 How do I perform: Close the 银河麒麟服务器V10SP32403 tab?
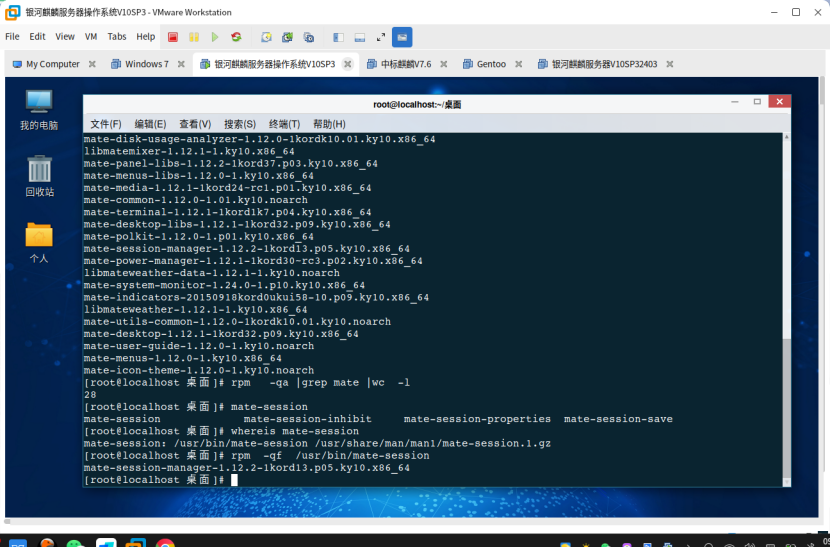click(x=670, y=64)
